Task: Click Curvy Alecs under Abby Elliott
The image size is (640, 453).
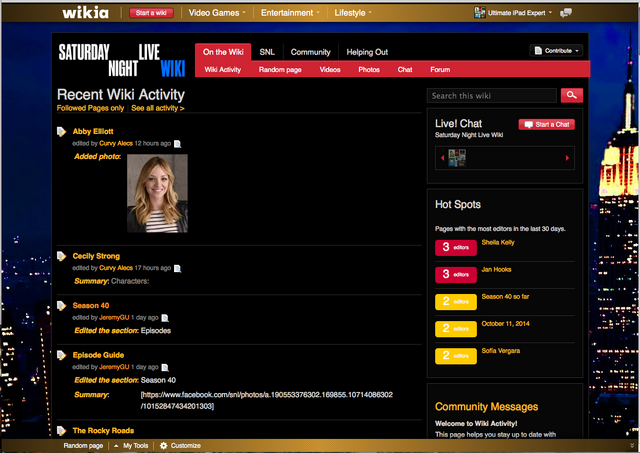Action: click(x=116, y=143)
